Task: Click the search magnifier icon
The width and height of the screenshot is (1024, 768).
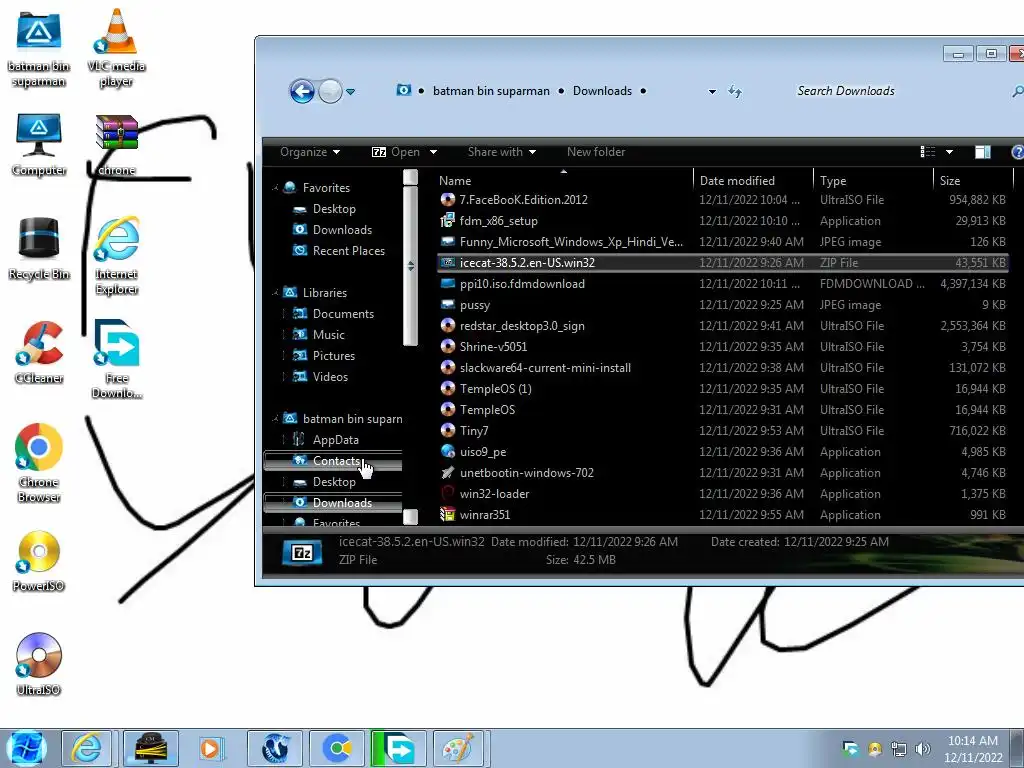Action: (1017, 91)
